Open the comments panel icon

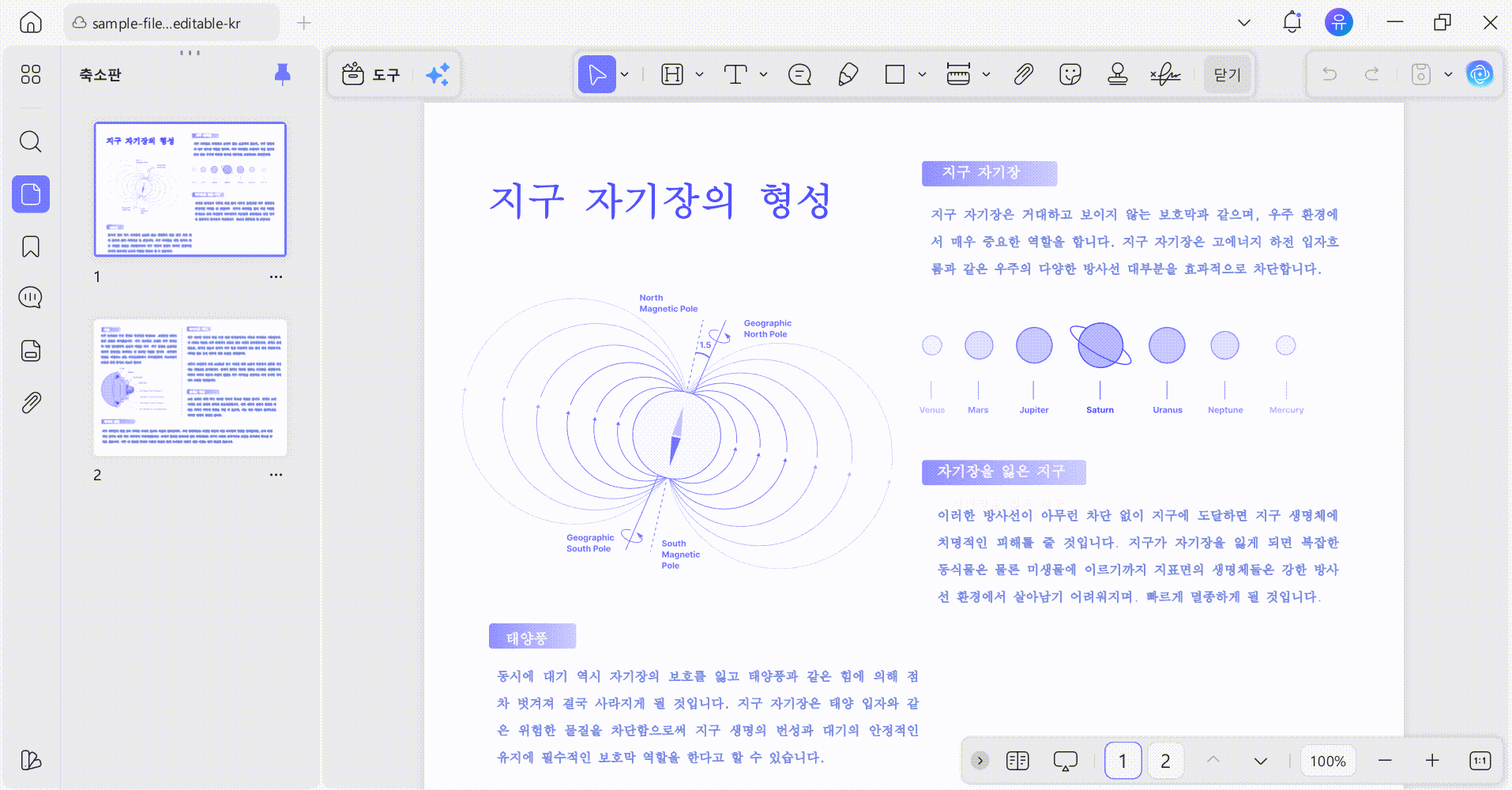point(31,298)
